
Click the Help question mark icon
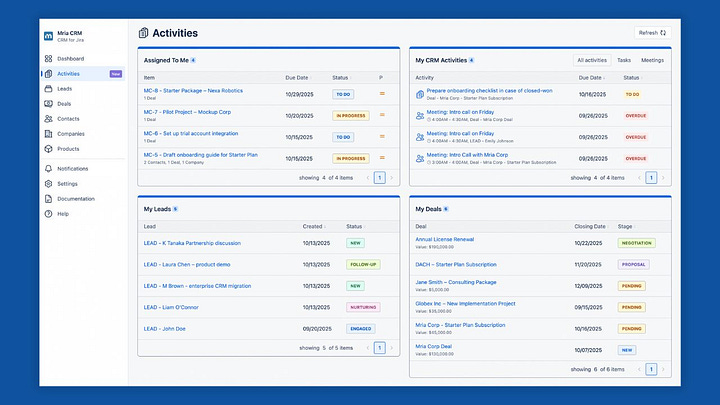pos(48,214)
